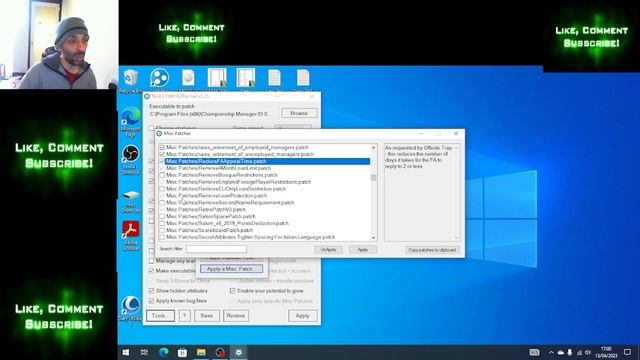Check the RemoveBasqueRestrictions patch

point(162,175)
